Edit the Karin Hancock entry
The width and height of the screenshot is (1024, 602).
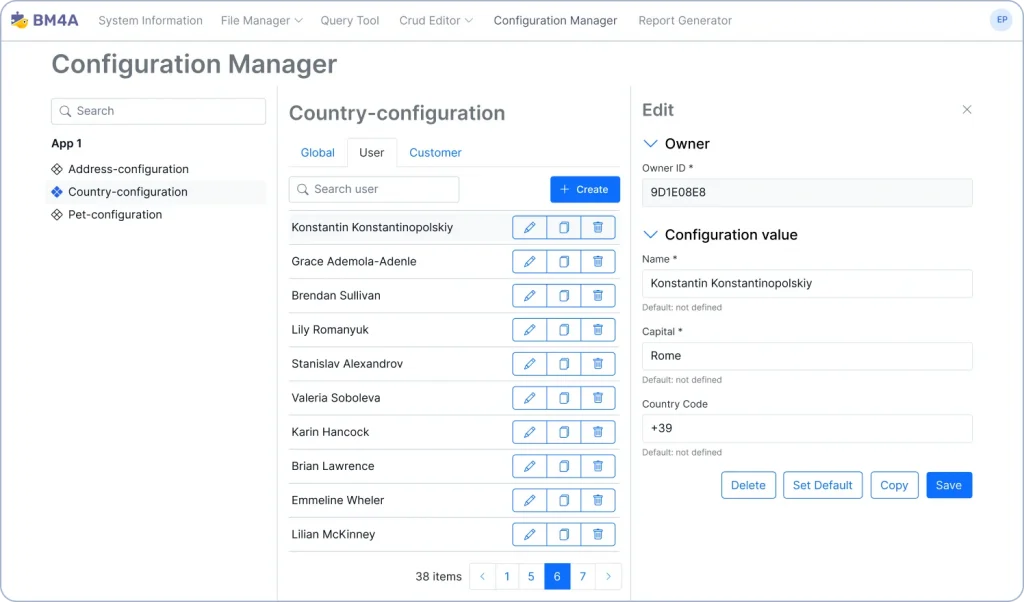pos(529,432)
